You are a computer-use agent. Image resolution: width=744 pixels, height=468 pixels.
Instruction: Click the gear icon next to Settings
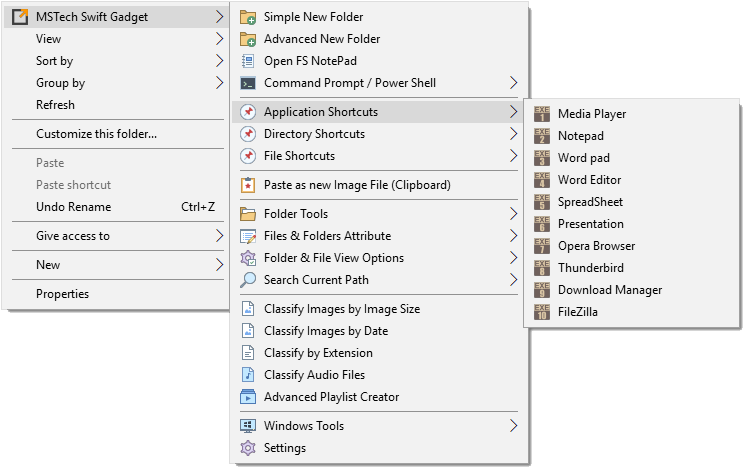(248, 448)
